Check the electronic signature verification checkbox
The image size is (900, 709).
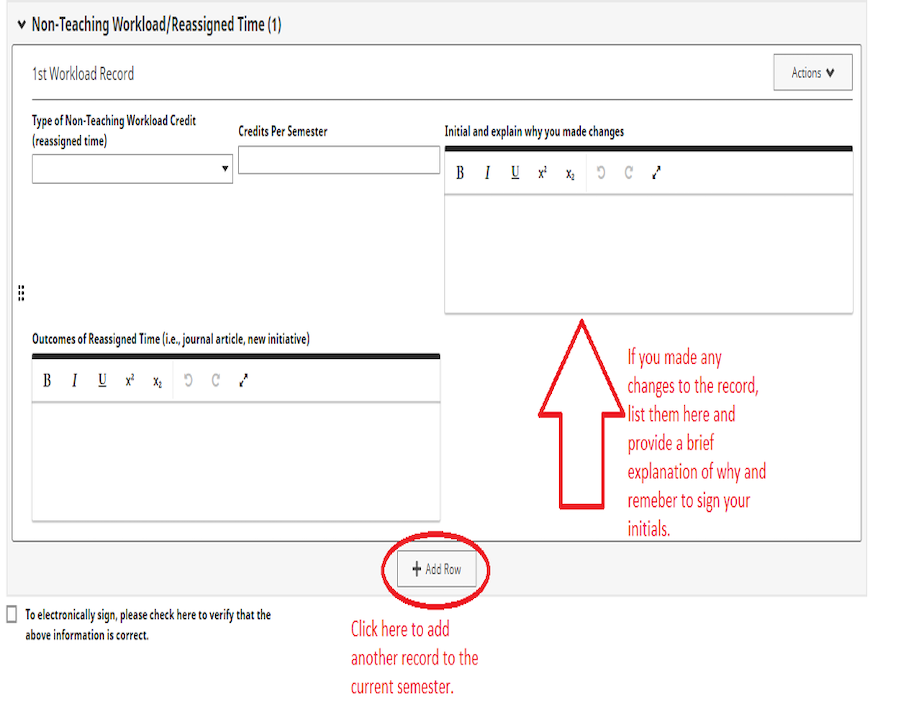11,614
